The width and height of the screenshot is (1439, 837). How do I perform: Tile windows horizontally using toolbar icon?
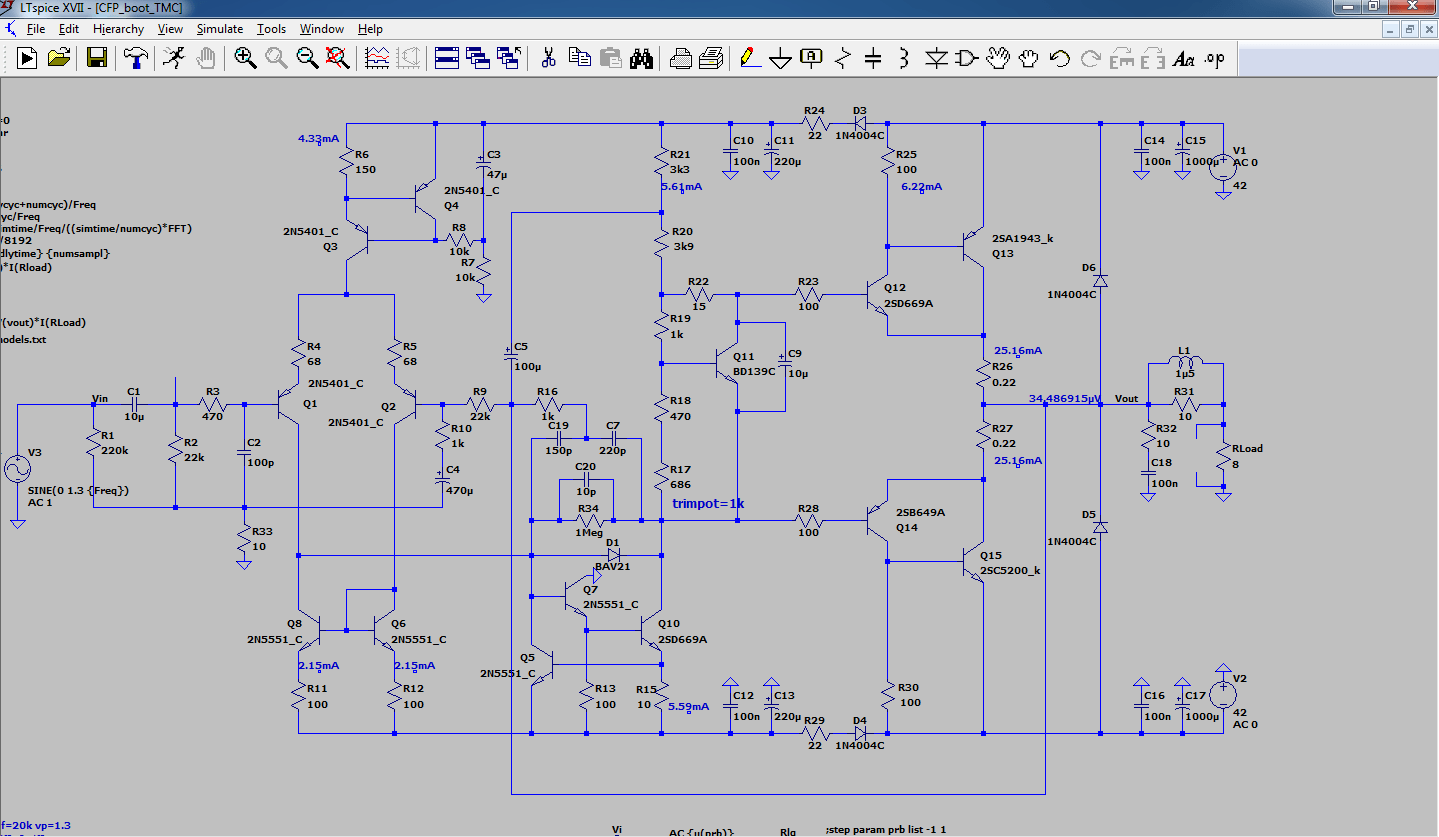point(446,58)
